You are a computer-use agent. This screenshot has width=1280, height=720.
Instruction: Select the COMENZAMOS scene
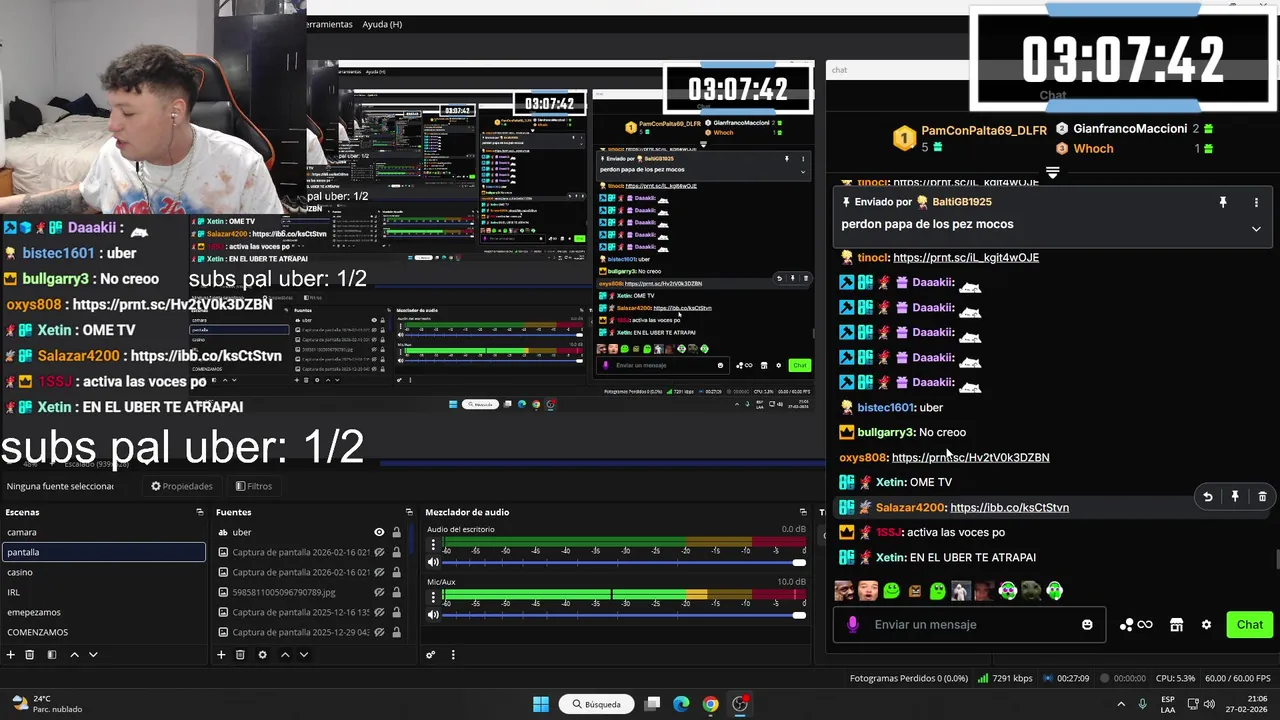103,632
